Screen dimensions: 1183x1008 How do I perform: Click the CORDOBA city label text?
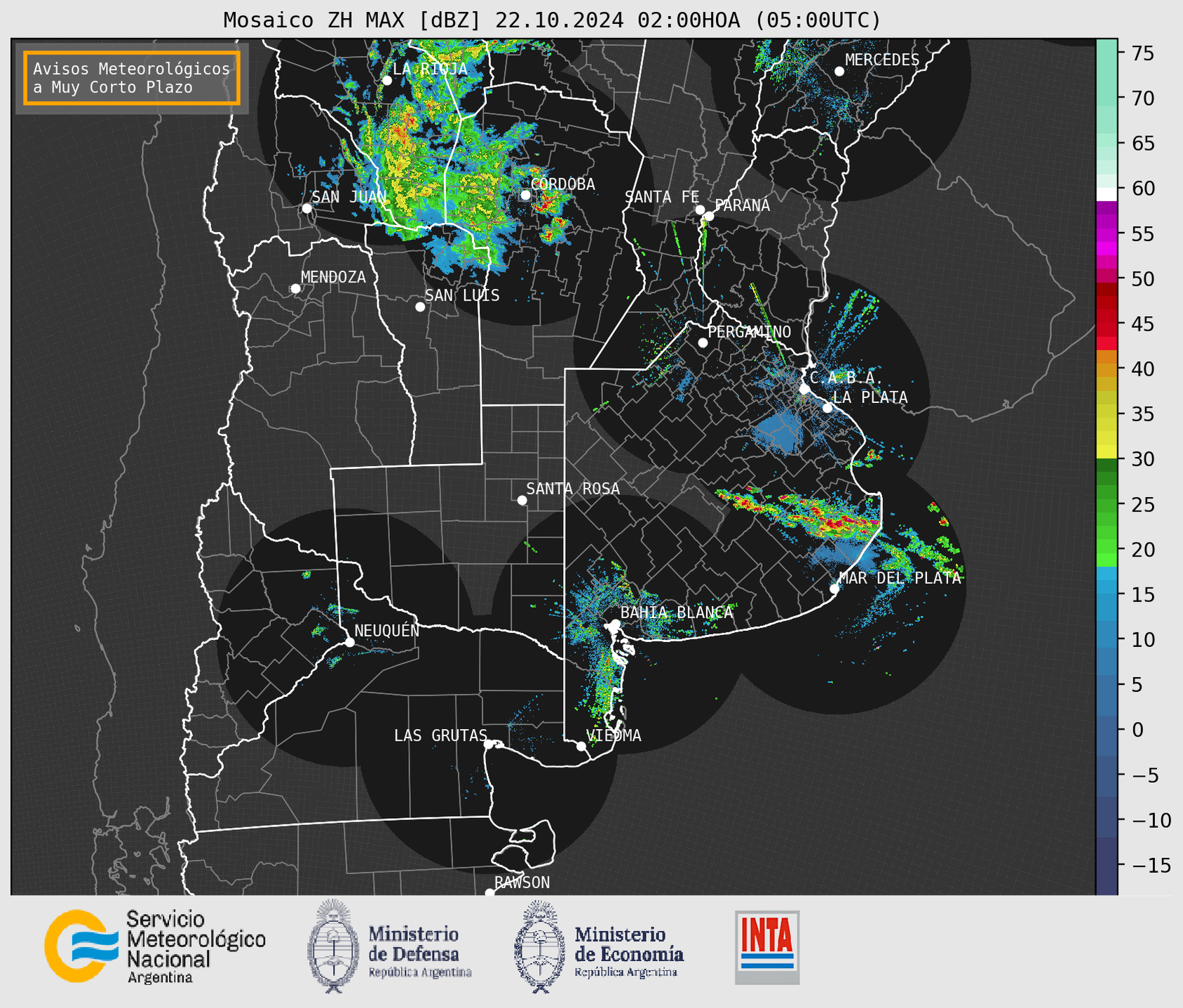(563, 184)
